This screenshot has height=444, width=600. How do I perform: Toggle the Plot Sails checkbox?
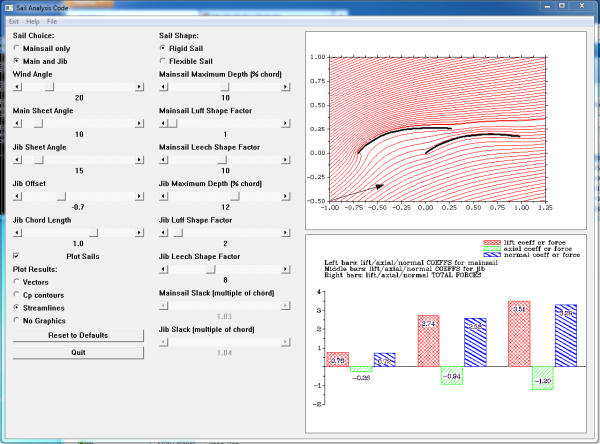pos(17,257)
